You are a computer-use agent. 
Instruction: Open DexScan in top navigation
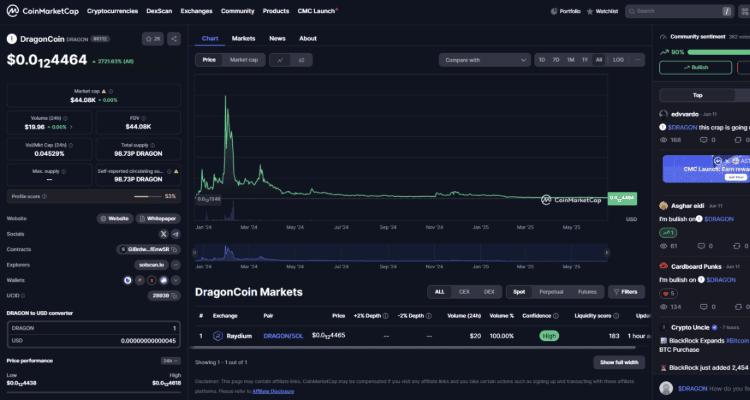click(x=159, y=11)
